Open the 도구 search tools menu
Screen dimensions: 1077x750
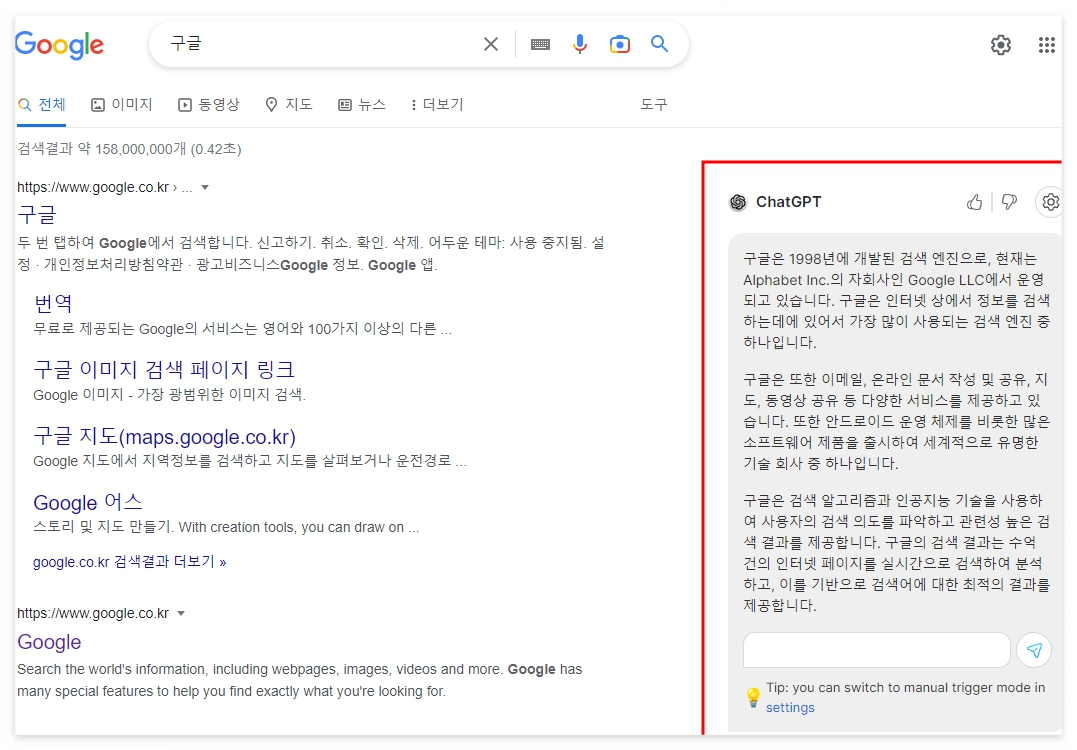(x=654, y=104)
